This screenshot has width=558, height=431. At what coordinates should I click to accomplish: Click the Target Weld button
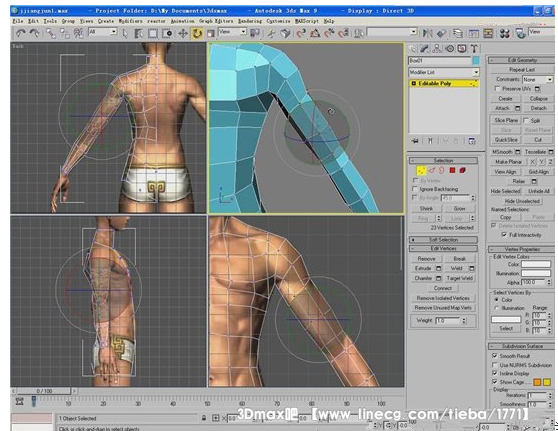459,278
